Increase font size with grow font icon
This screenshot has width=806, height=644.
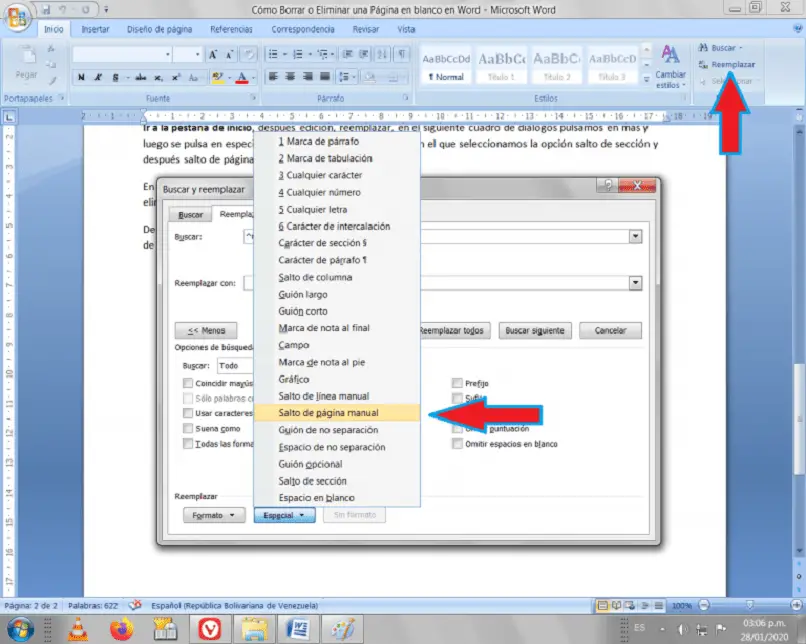pyautogui.click(x=212, y=54)
